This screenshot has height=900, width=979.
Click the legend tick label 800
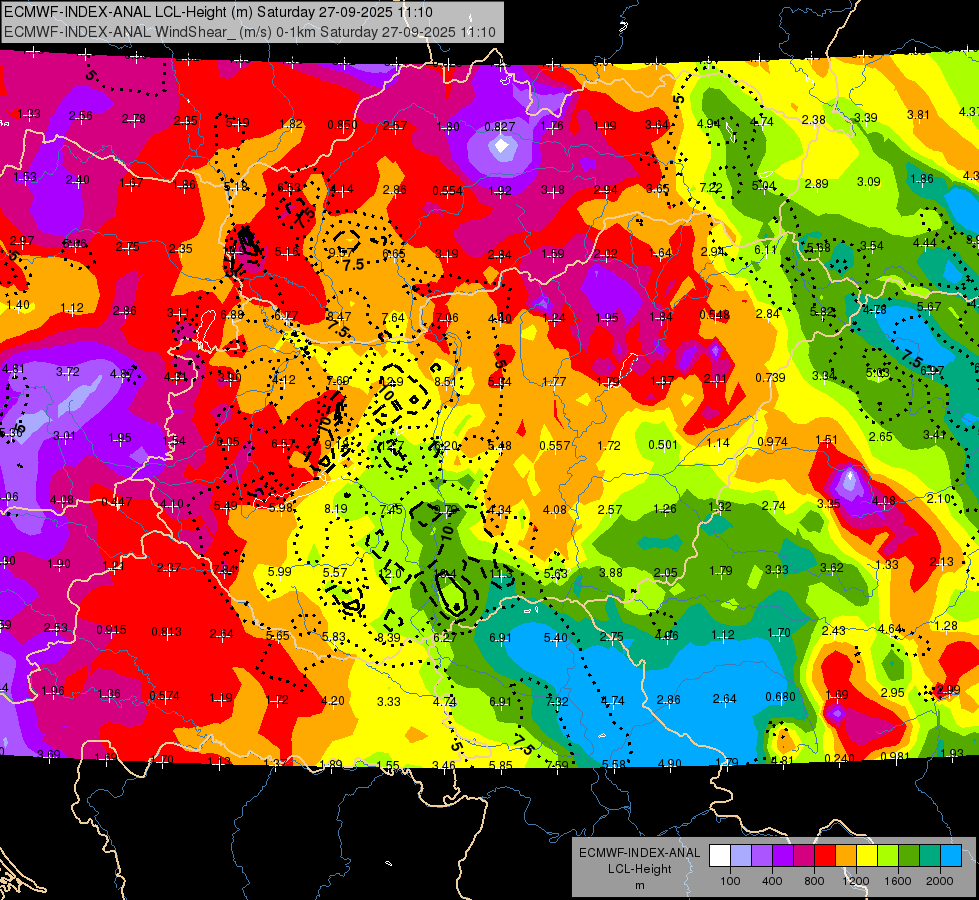click(x=814, y=881)
